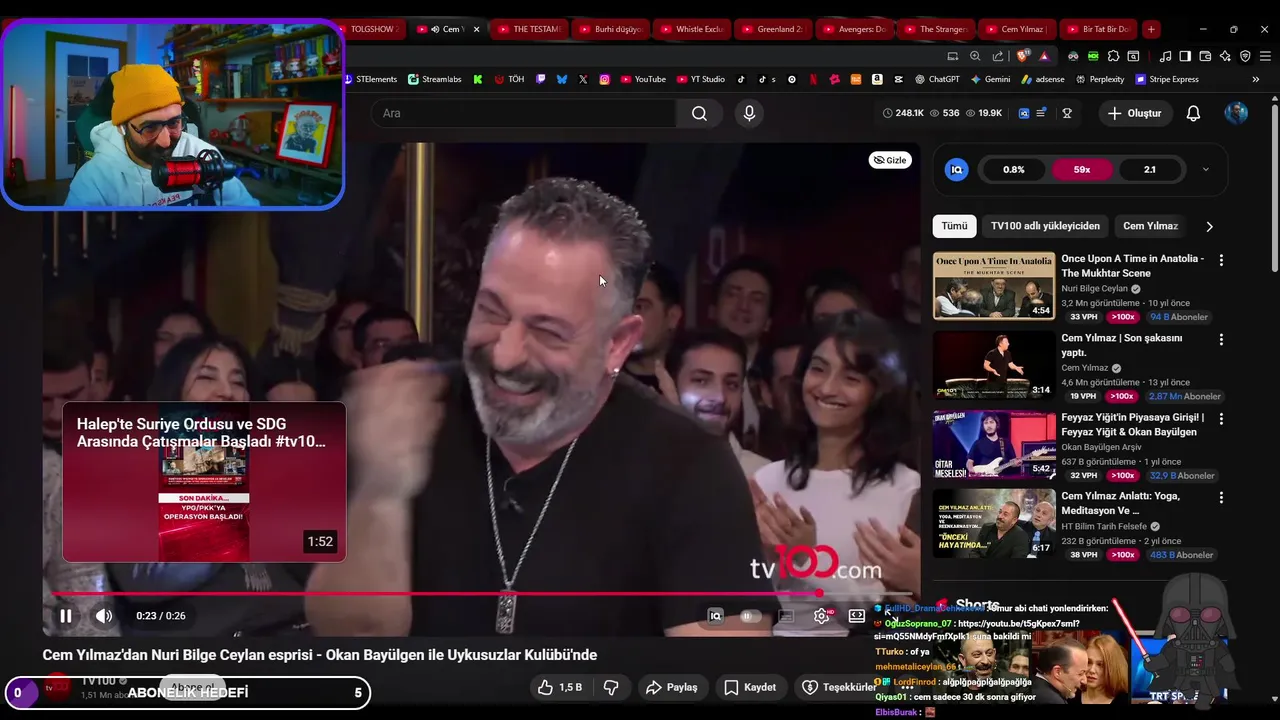Open the Stripe Express bookmark
The height and width of the screenshot is (720, 1280).
1167,79
